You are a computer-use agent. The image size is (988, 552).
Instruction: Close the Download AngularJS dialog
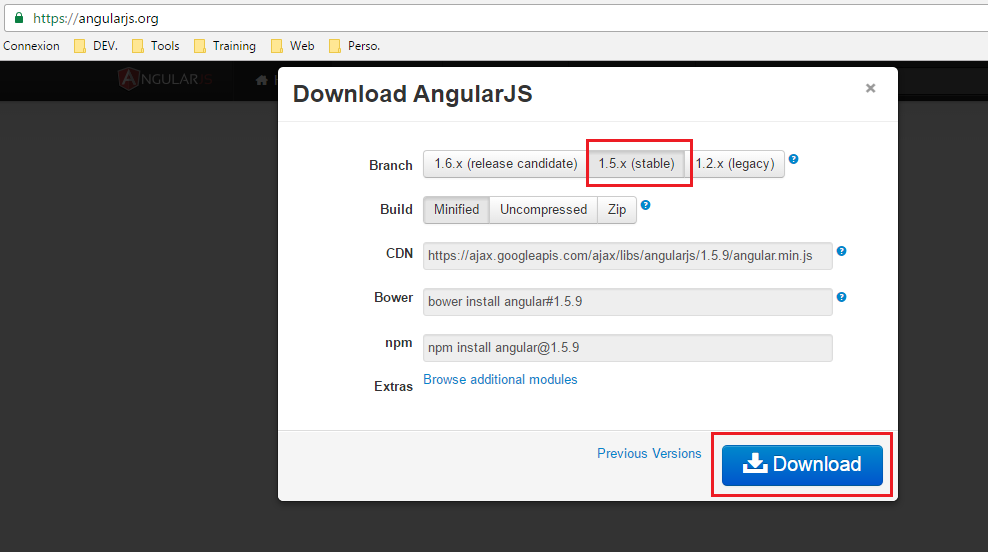870,88
